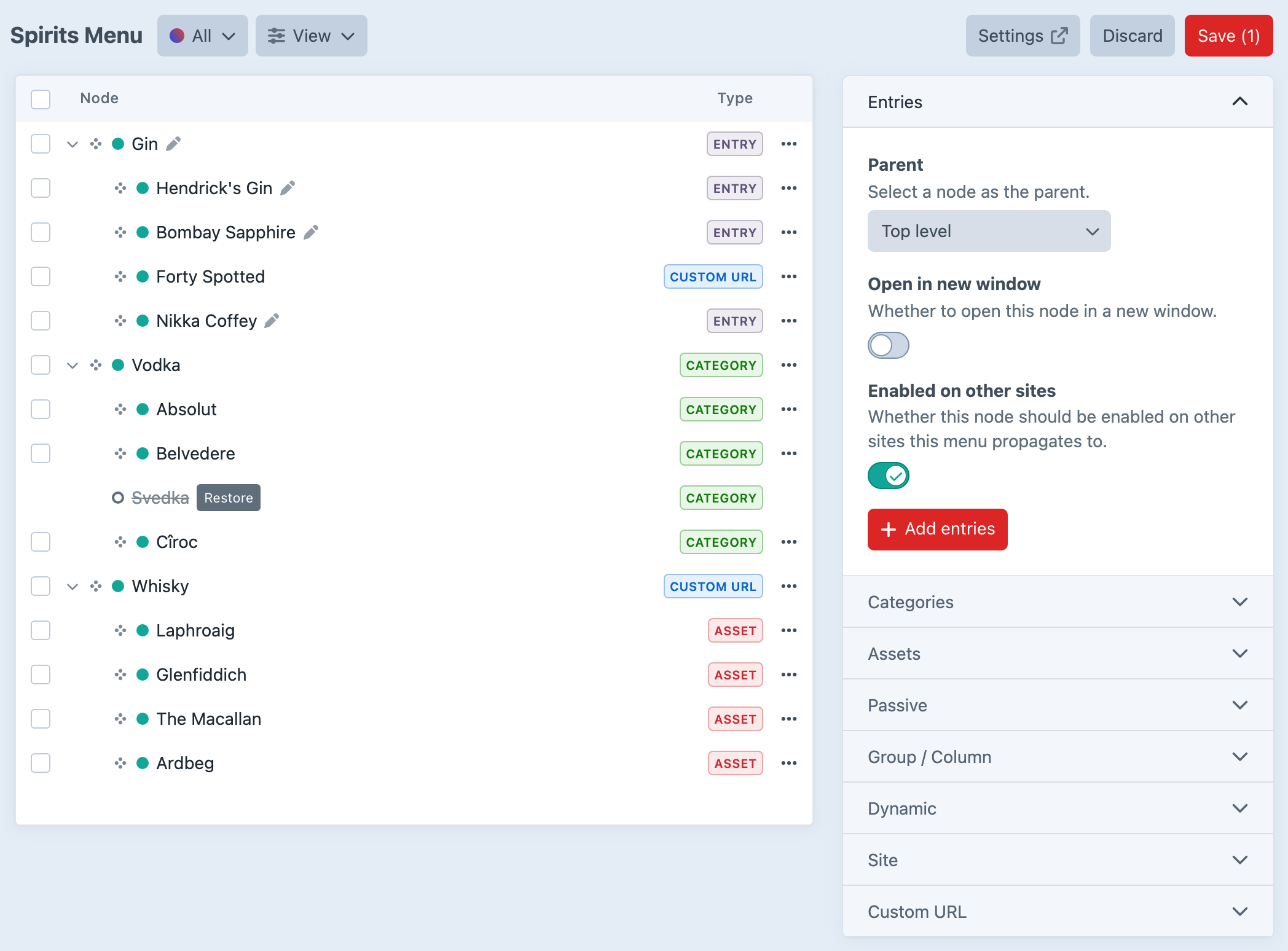Open the ellipsis menu for Glenfiddich

tap(789, 675)
